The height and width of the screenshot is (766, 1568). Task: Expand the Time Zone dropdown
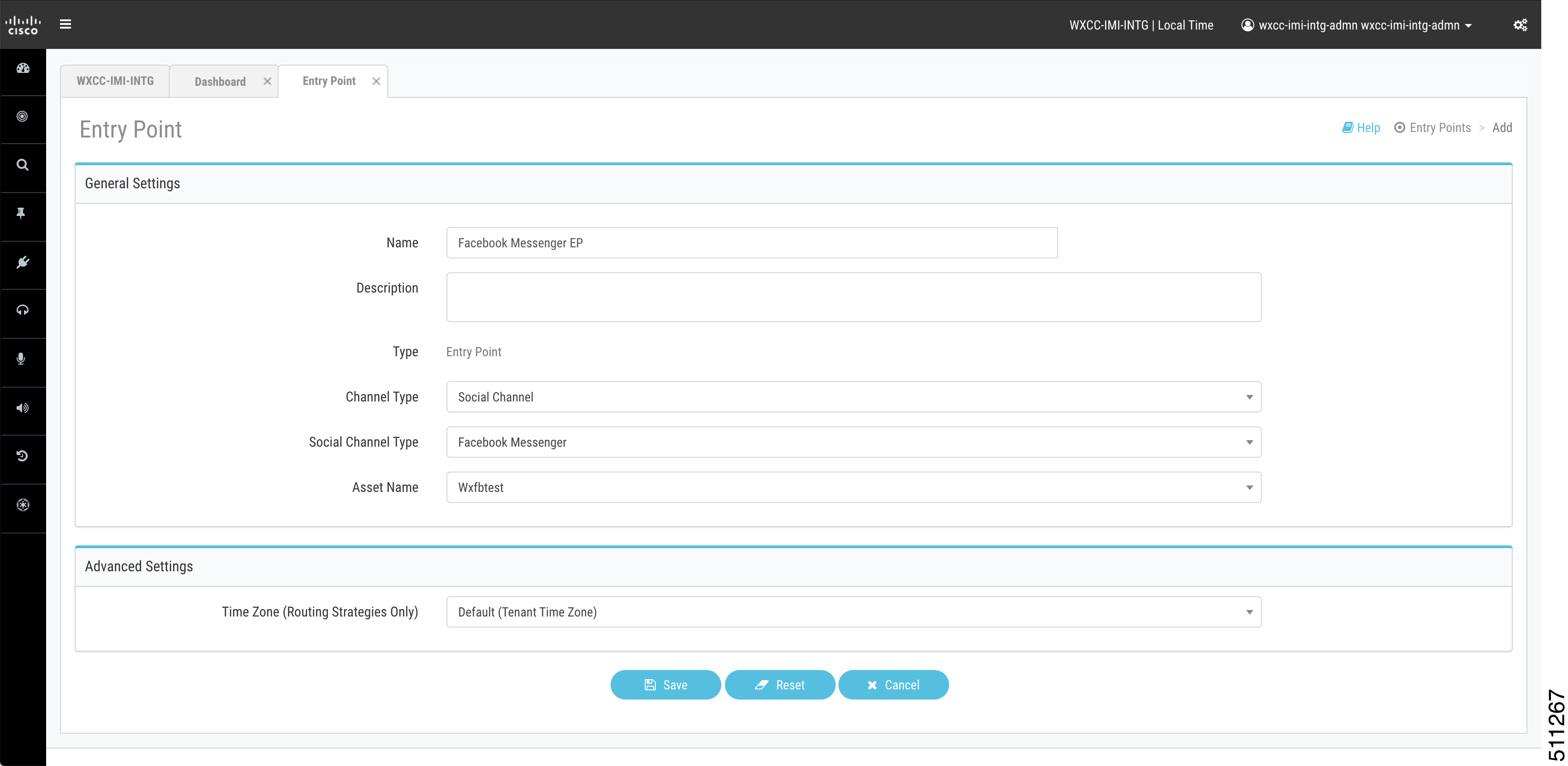[853, 612]
